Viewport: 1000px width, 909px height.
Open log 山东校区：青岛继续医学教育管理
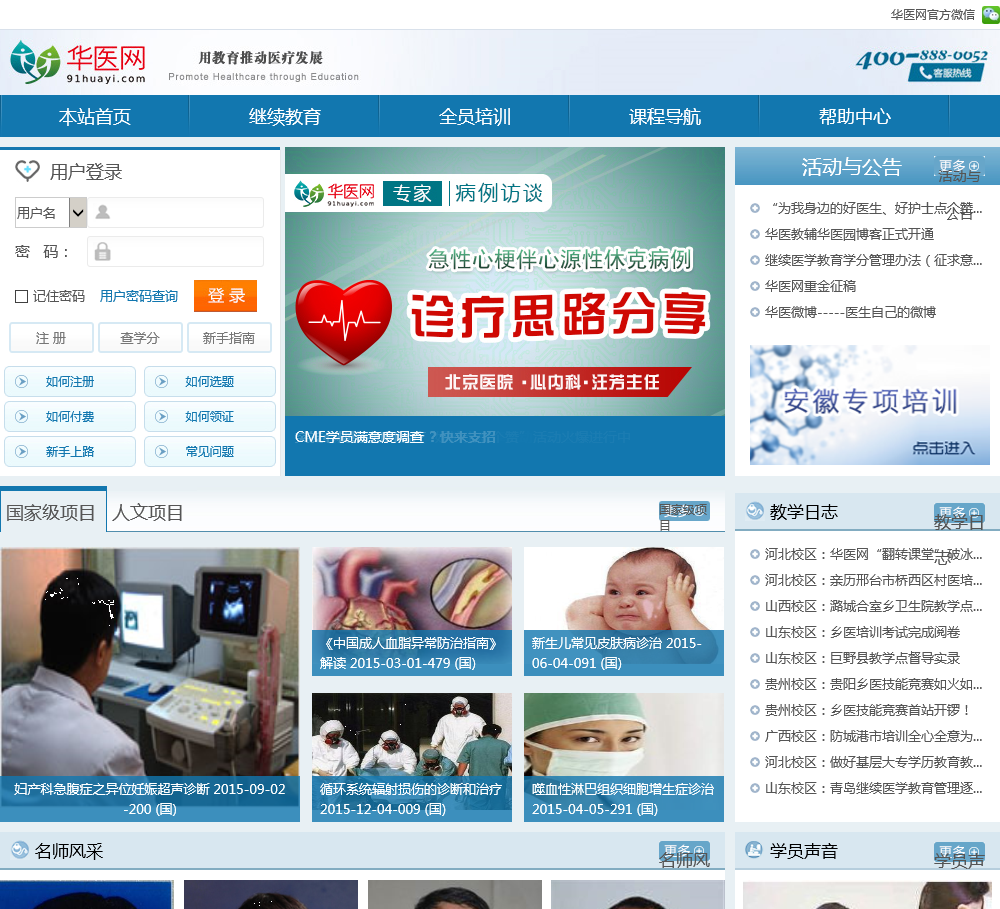[873, 788]
